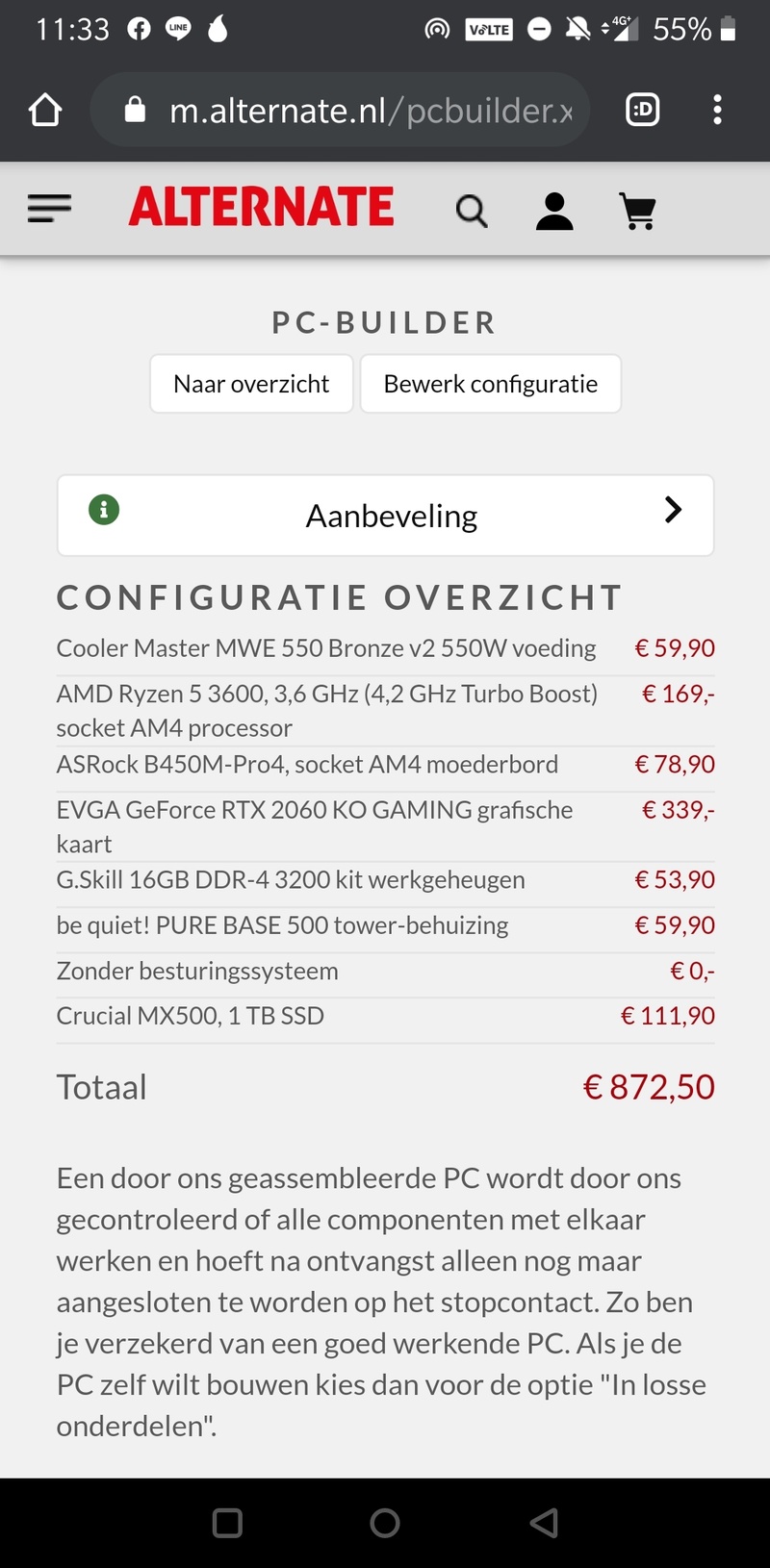Open the hamburger navigation menu
Image resolution: width=770 pixels, height=1568 pixels.
50,209
